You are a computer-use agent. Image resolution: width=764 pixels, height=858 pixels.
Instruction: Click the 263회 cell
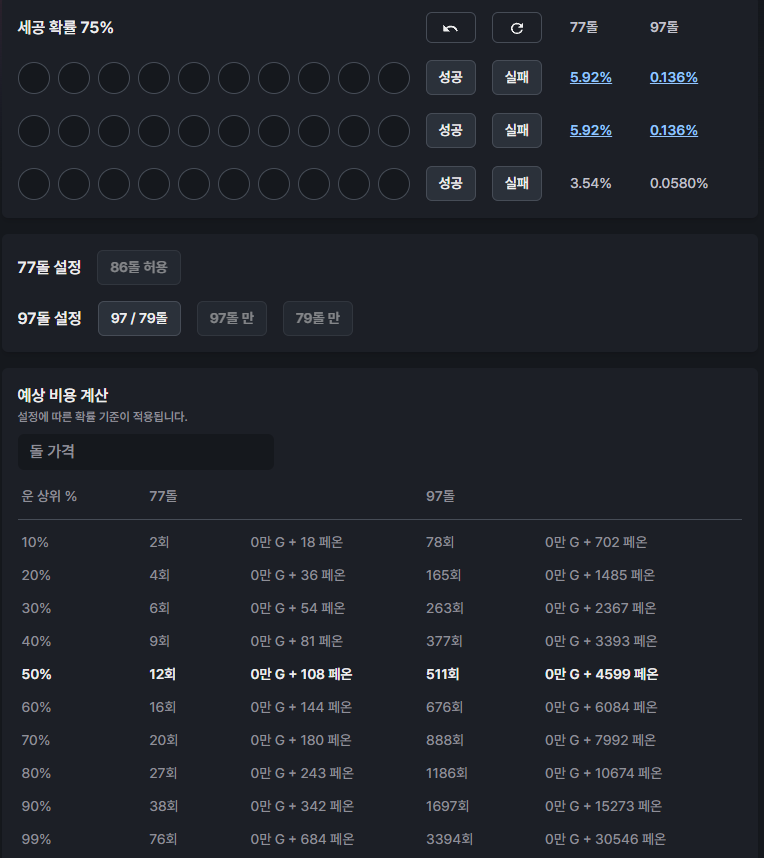[445, 608]
